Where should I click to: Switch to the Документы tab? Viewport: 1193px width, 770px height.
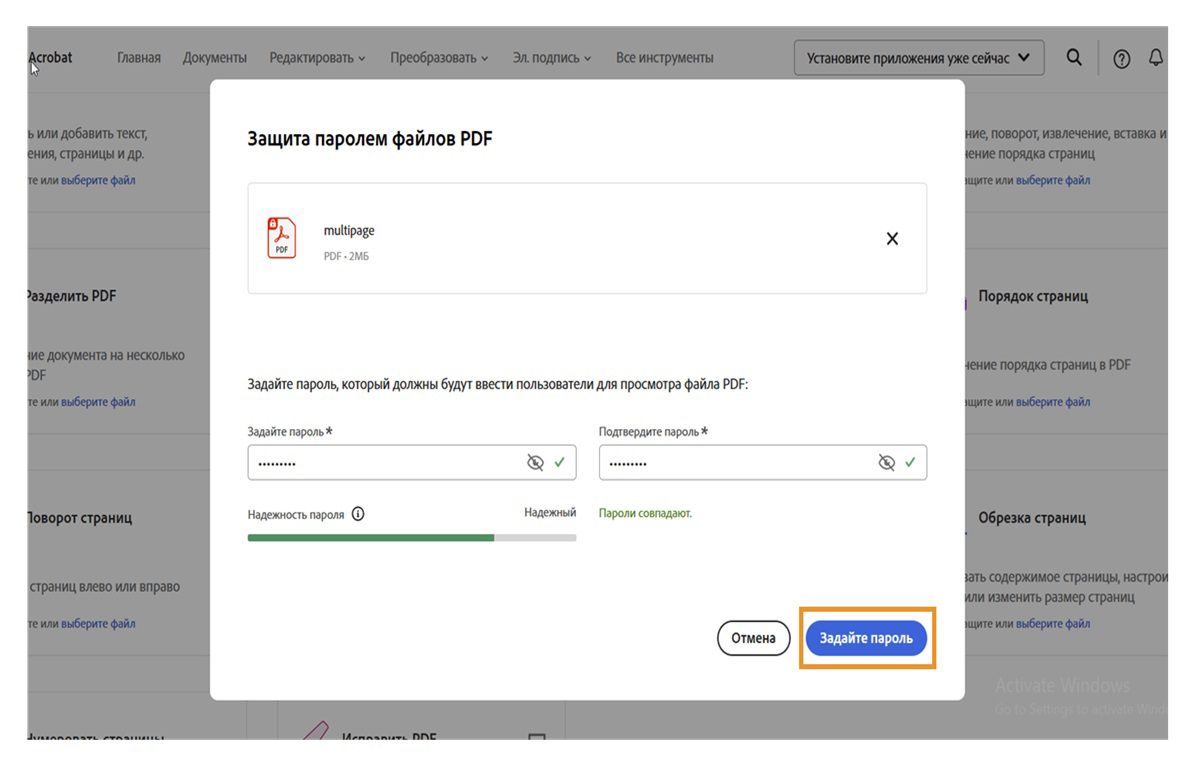pos(216,57)
